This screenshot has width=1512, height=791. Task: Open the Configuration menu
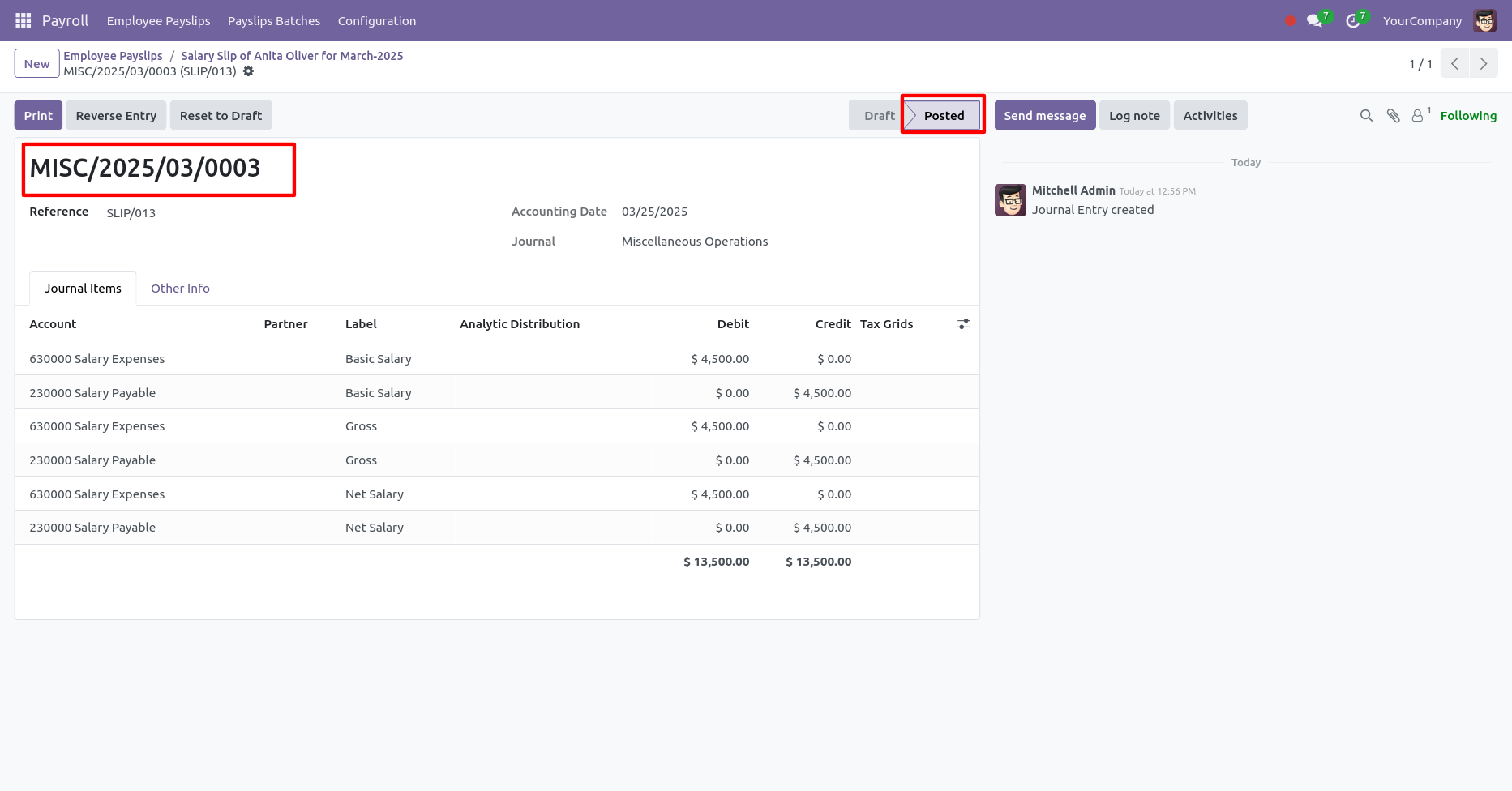[x=377, y=21]
